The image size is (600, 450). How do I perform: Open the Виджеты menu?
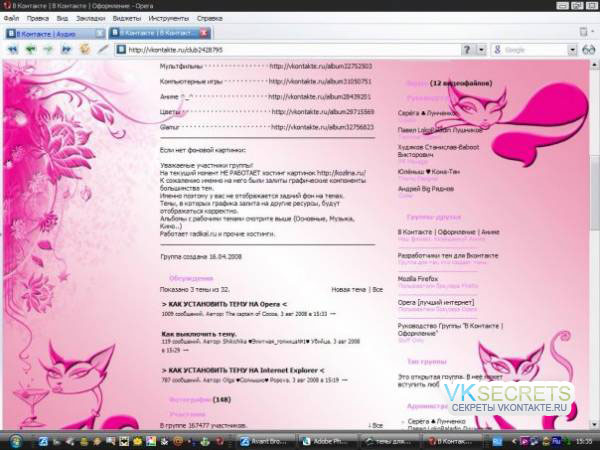pyautogui.click(x=127, y=18)
